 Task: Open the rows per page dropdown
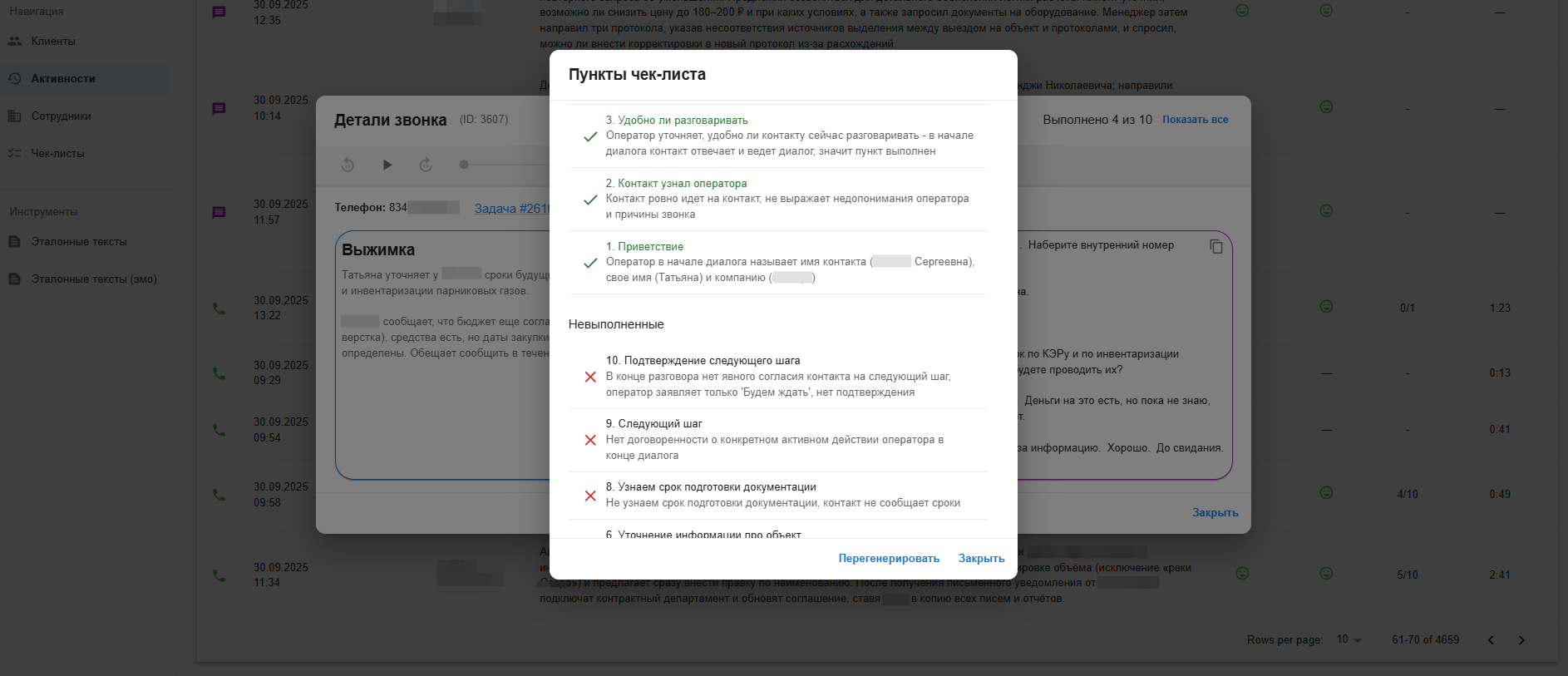[1349, 639]
